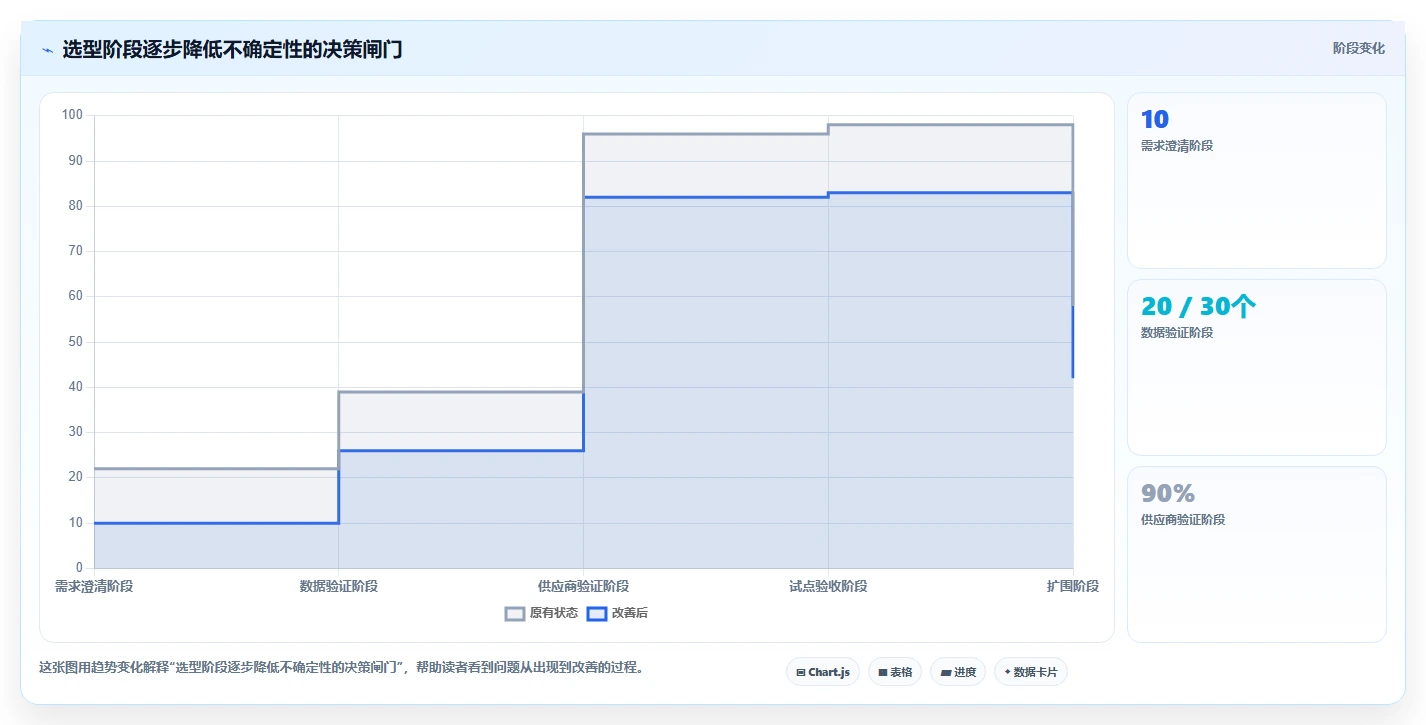Toggle the 原有状态 legend series
Viewport: 1426px width, 725px height.
click(542, 613)
